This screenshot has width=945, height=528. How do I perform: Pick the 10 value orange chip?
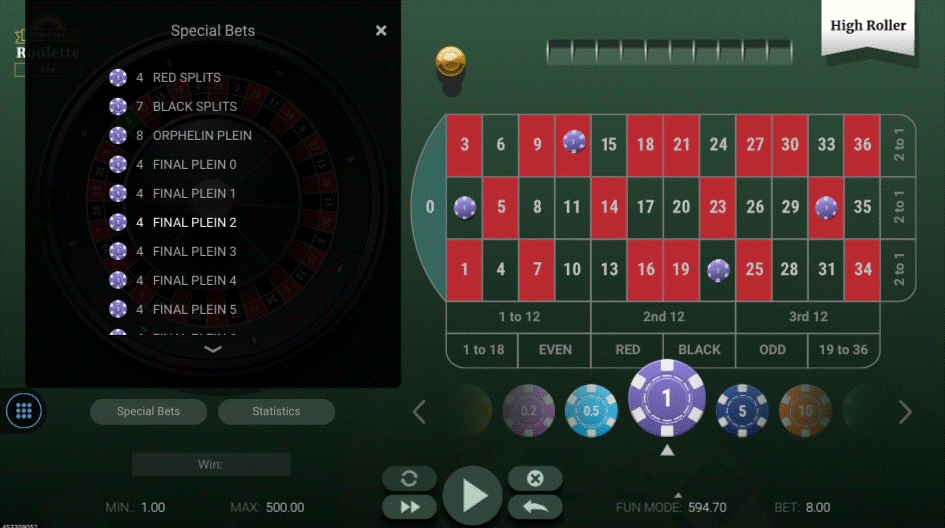(805, 410)
